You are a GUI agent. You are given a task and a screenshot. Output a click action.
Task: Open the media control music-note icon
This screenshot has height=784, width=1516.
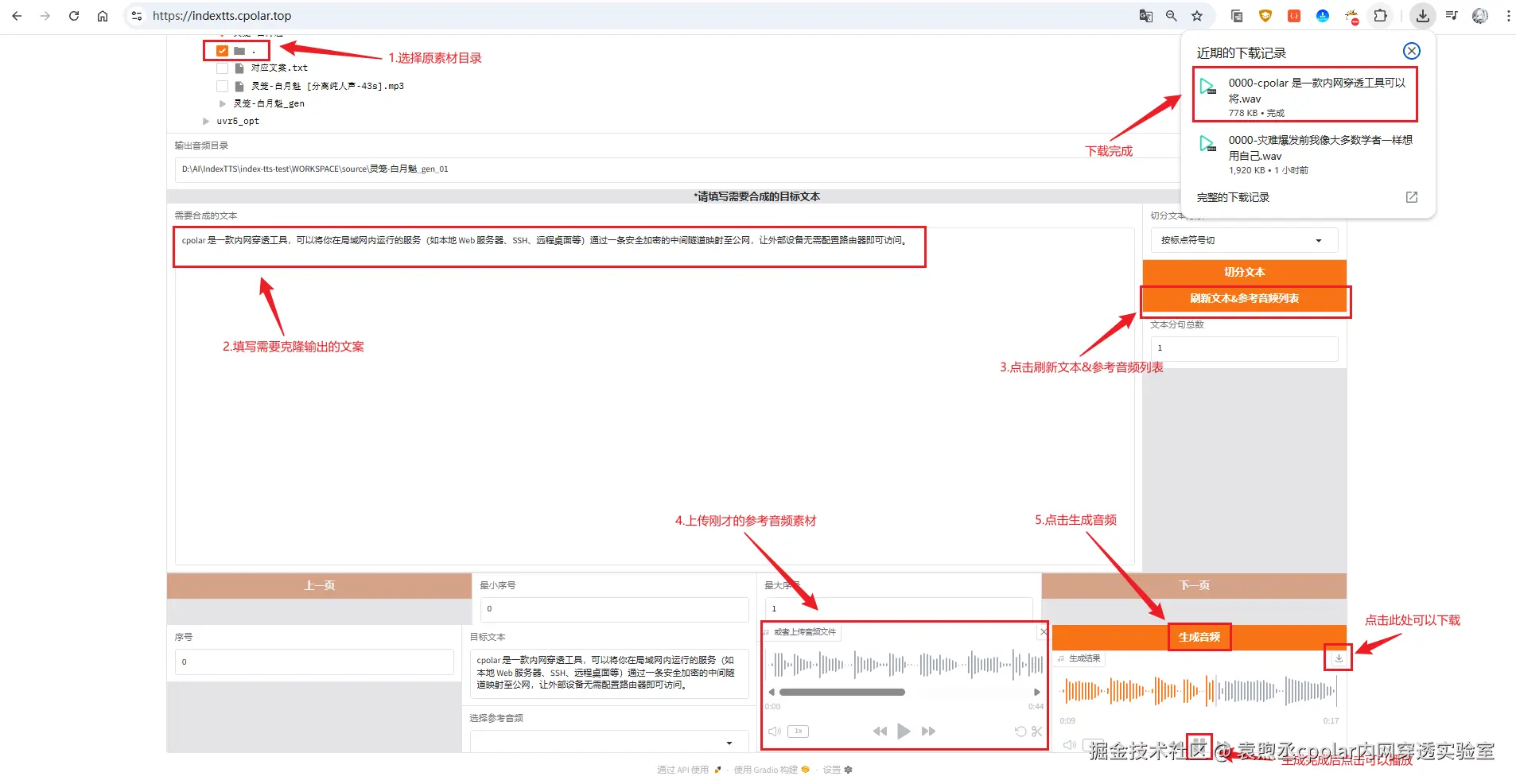tap(1452, 16)
